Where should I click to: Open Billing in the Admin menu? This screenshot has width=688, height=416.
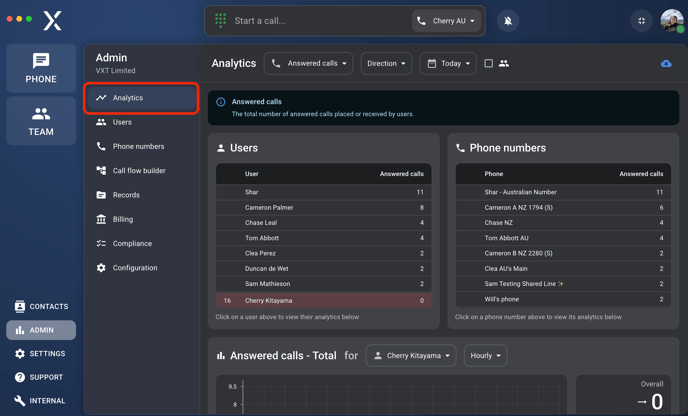141,219
